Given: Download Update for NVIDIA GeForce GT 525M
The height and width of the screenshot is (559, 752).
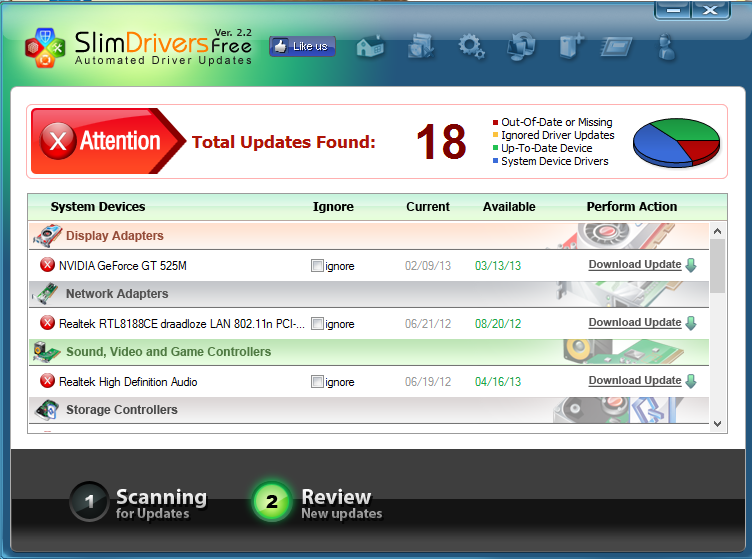Looking at the screenshot, I should click(635, 265).
